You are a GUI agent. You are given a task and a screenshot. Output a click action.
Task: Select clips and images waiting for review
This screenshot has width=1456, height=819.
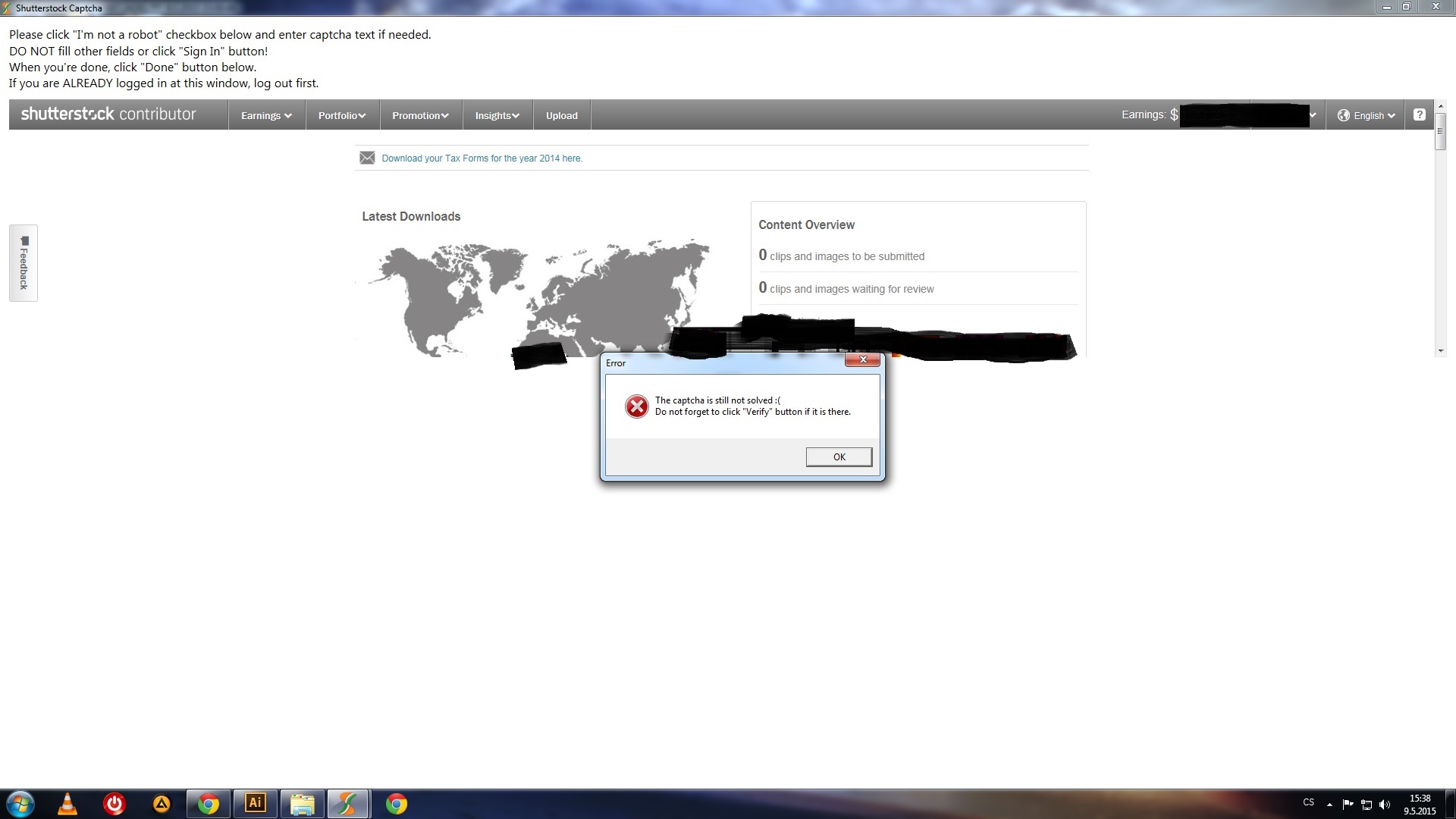[846, 288]
